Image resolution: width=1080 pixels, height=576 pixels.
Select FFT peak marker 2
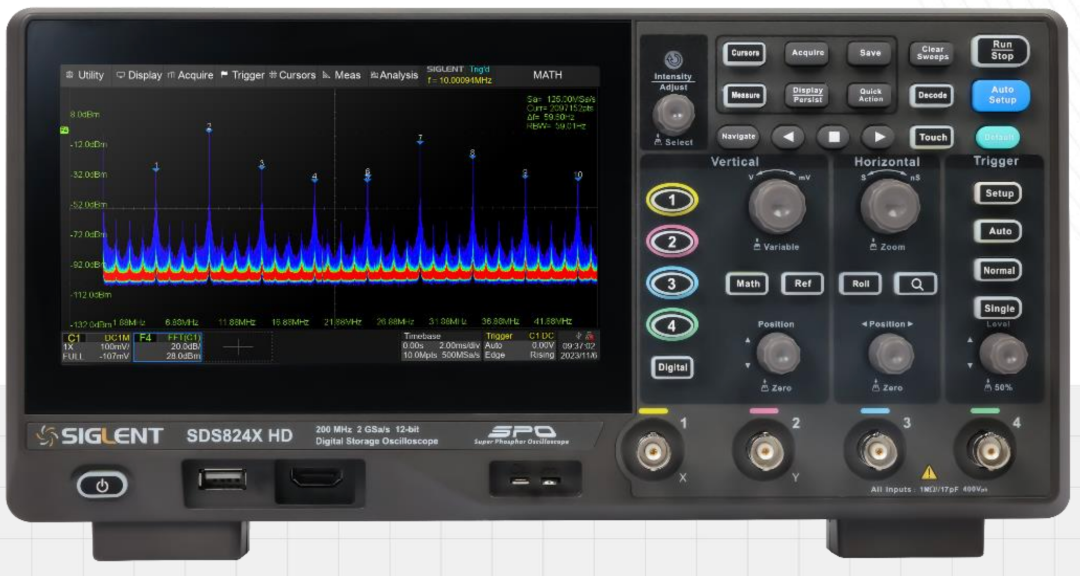click(209, 128)
